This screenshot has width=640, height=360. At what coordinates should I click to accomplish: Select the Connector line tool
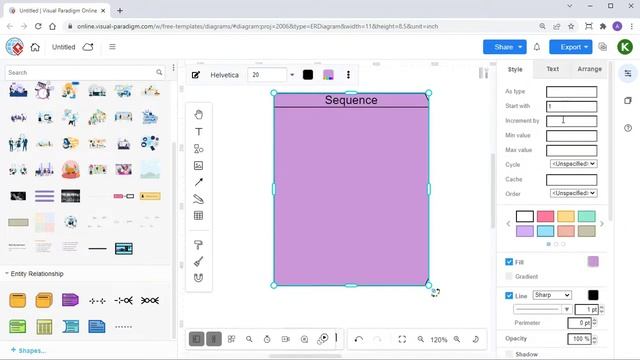tap(198, 182)
